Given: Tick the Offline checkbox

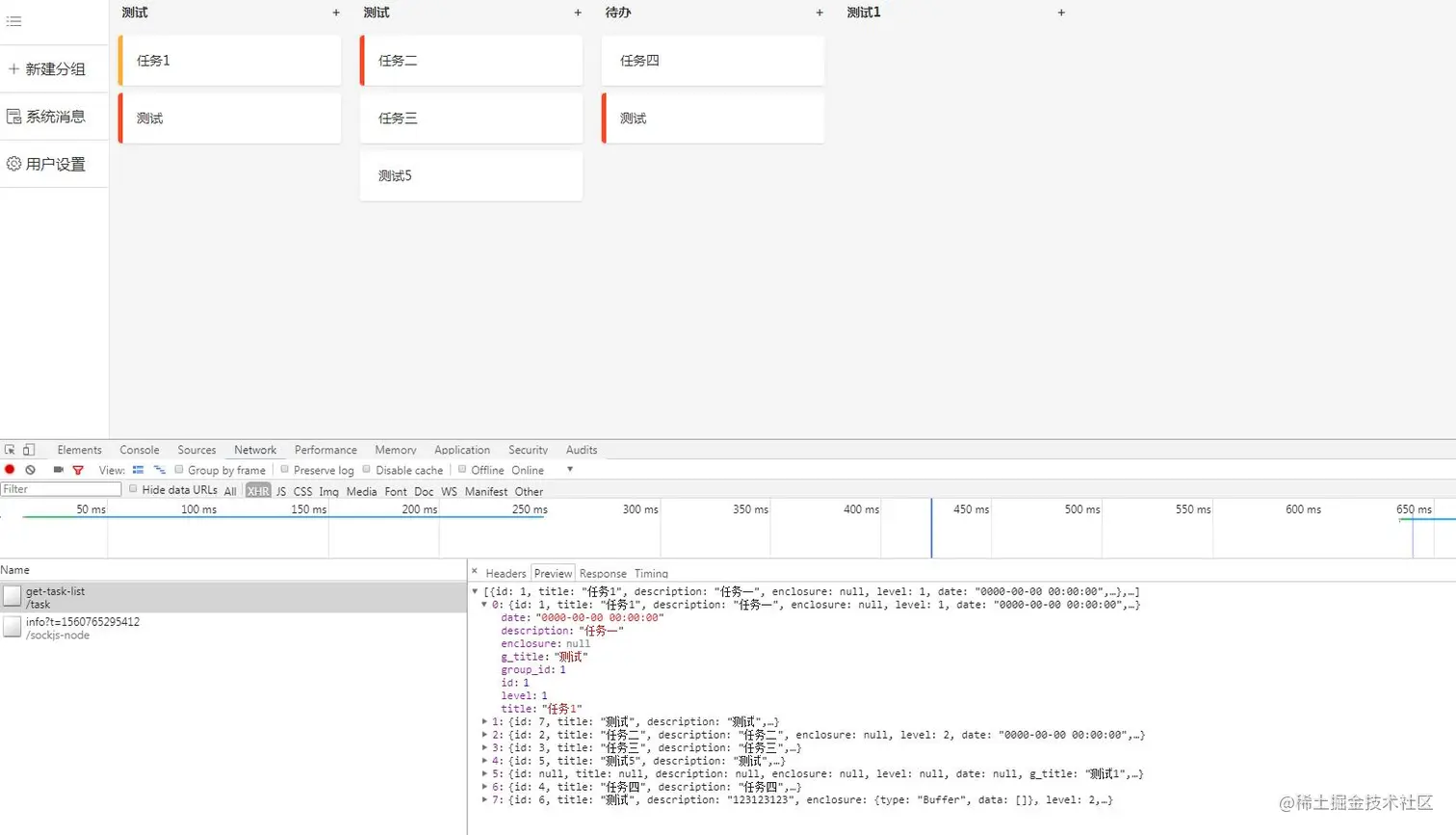Looking at the screenshot, I should pos(462,470).
